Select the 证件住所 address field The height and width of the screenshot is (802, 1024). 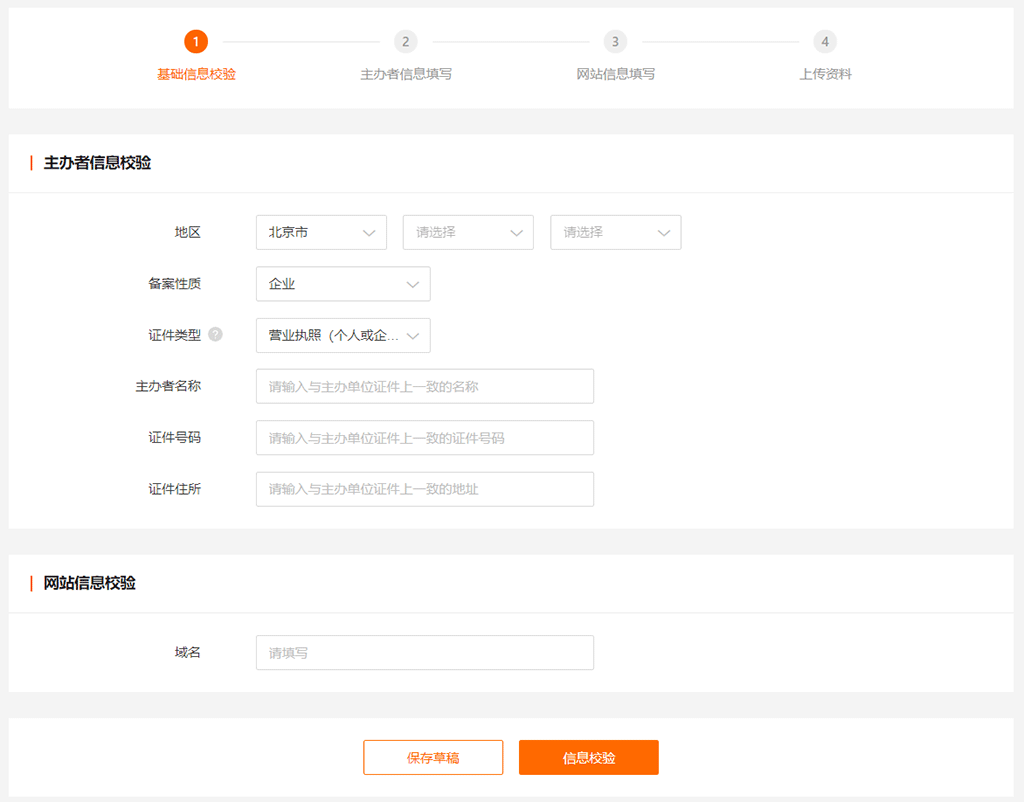pos(425,489)
